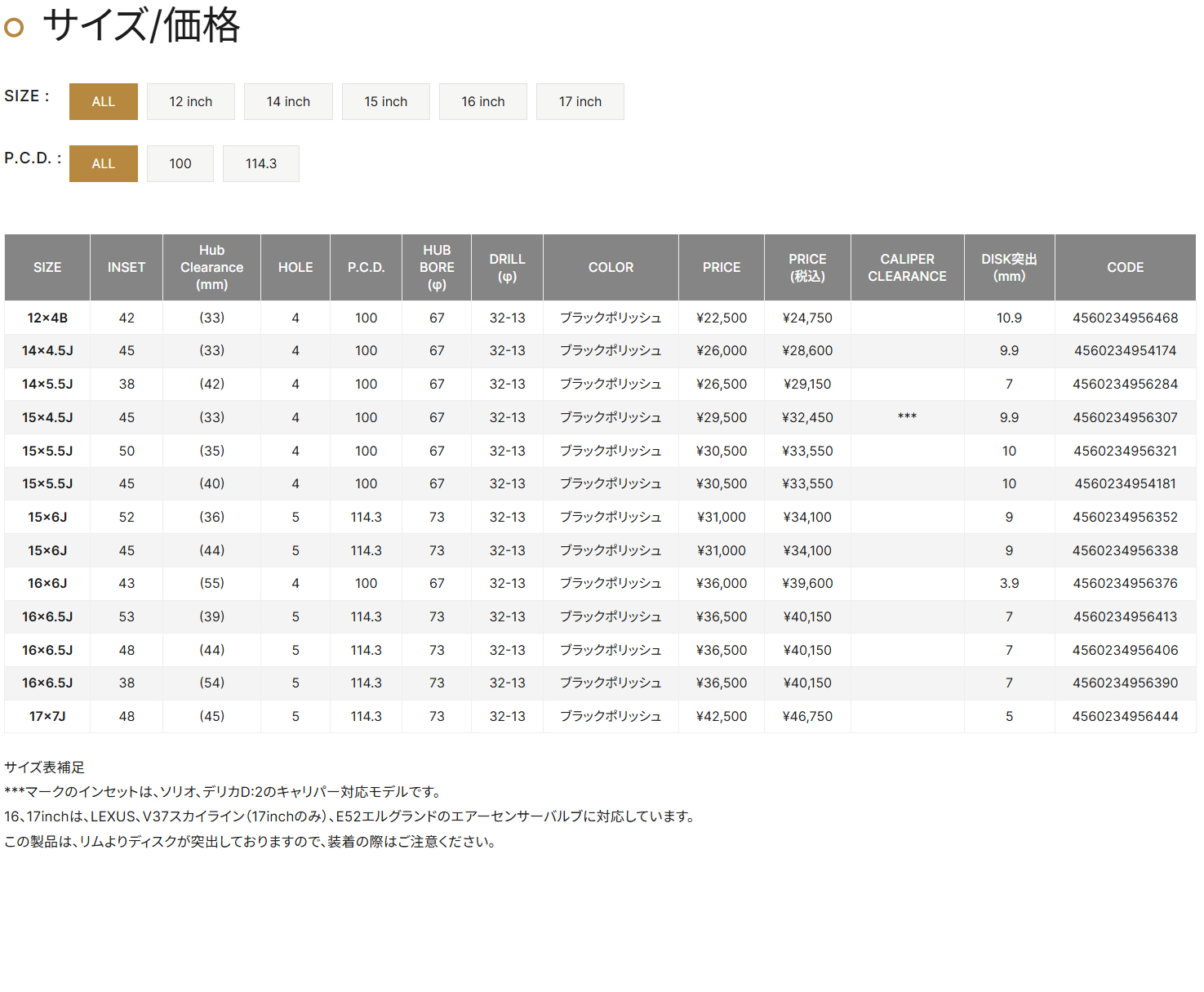This screenshot has width=1204, height=992.
Task: Filter wheels by 12 inch size
Action: coord(190,101)
